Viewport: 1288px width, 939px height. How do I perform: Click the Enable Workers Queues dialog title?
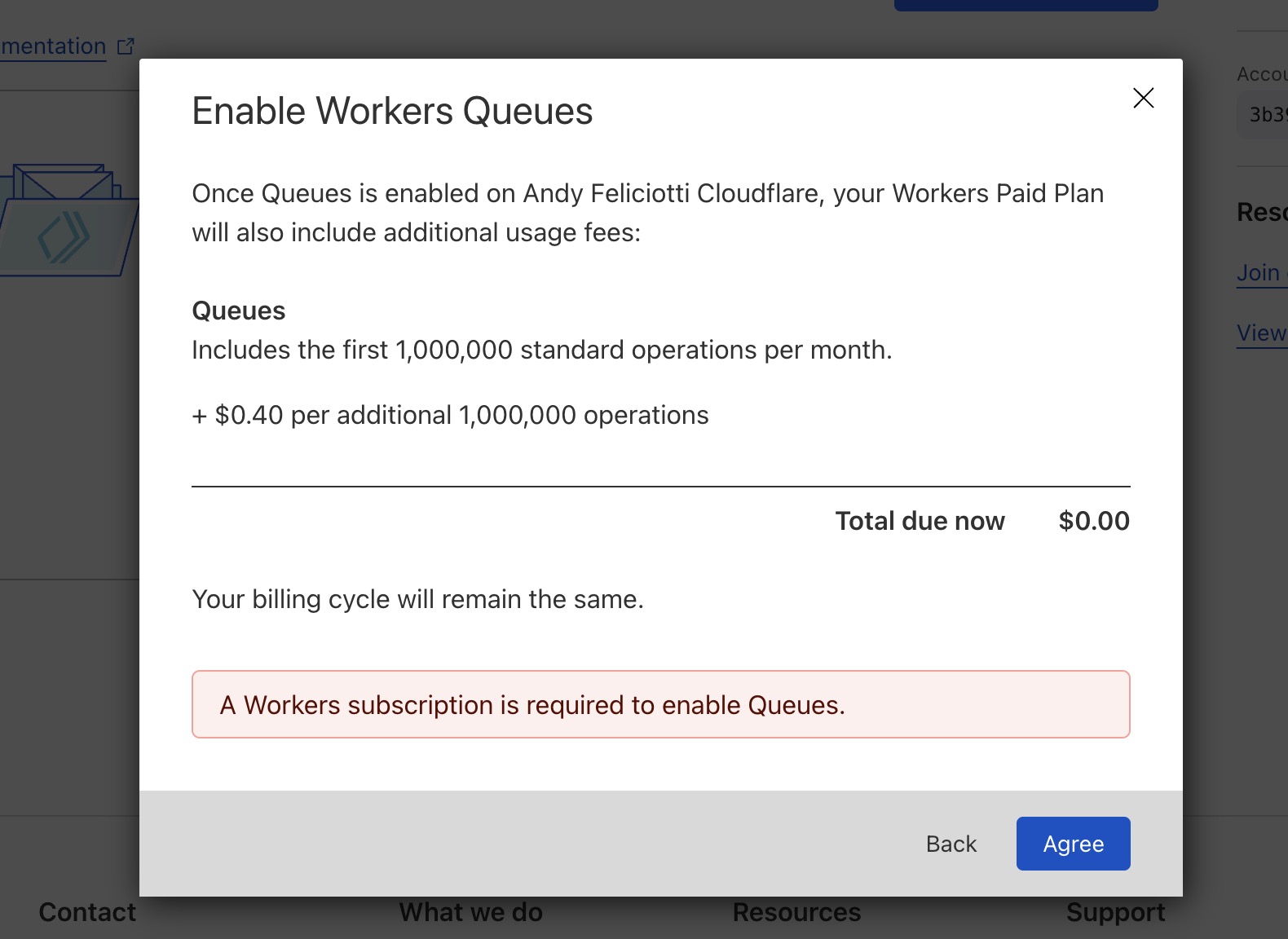pos(392,112)
